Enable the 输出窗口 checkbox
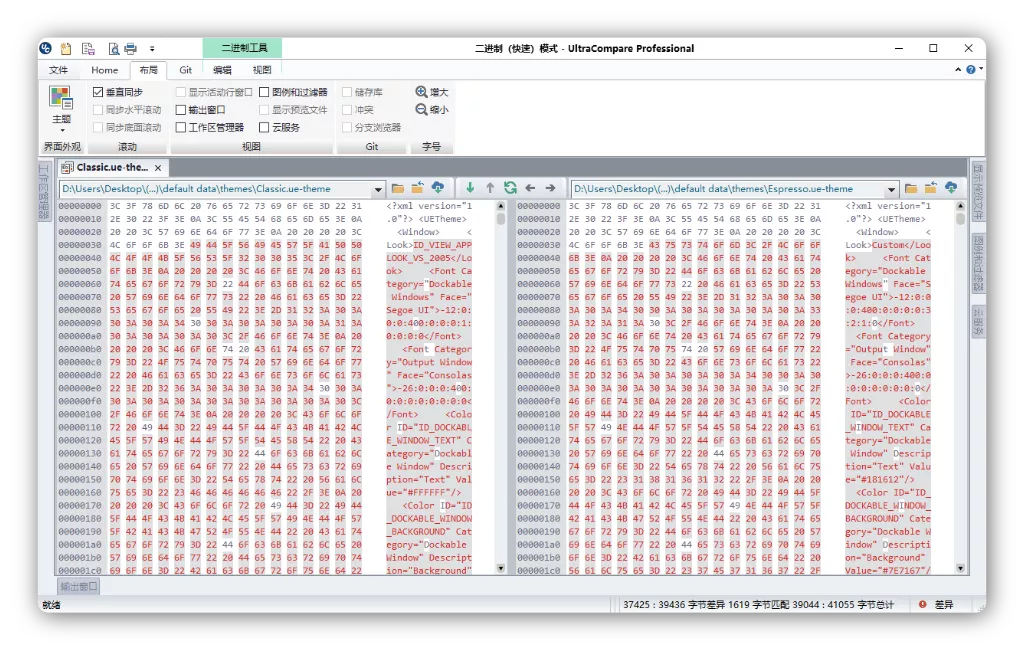 tap(181, 110)
